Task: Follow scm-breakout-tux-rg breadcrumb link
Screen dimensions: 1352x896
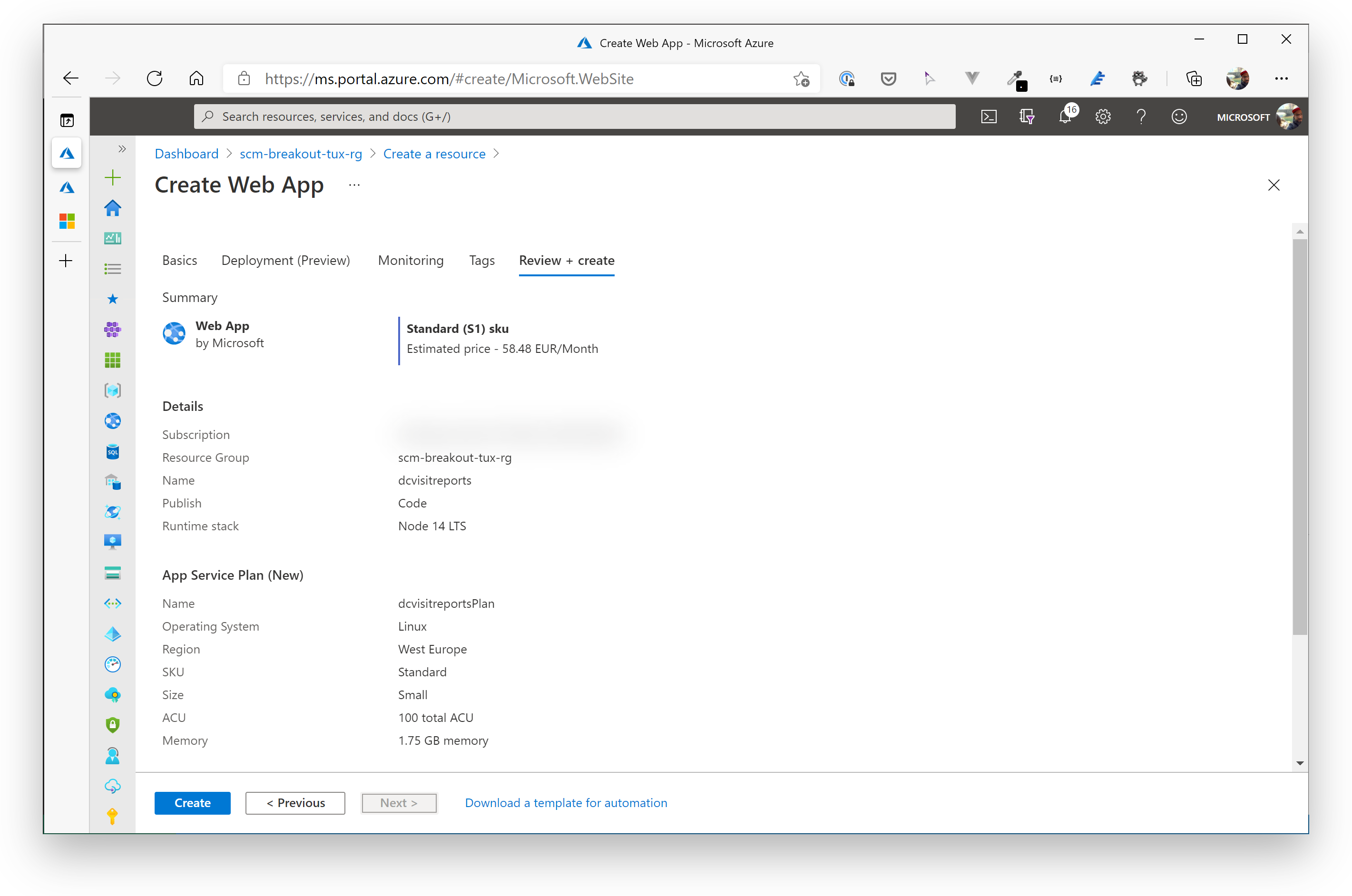Action: pos(301,154)
